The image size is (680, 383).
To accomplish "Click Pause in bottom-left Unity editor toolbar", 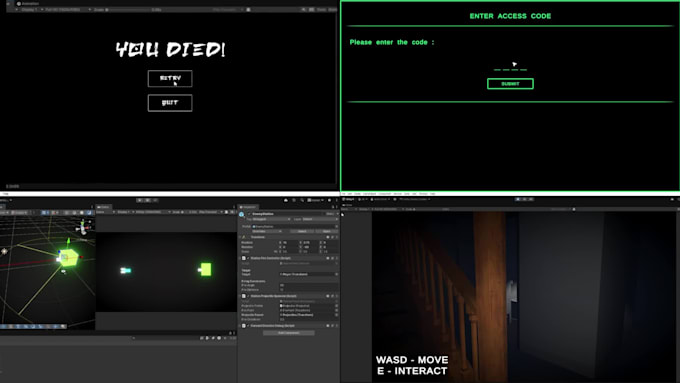I will tap(147, 200).
